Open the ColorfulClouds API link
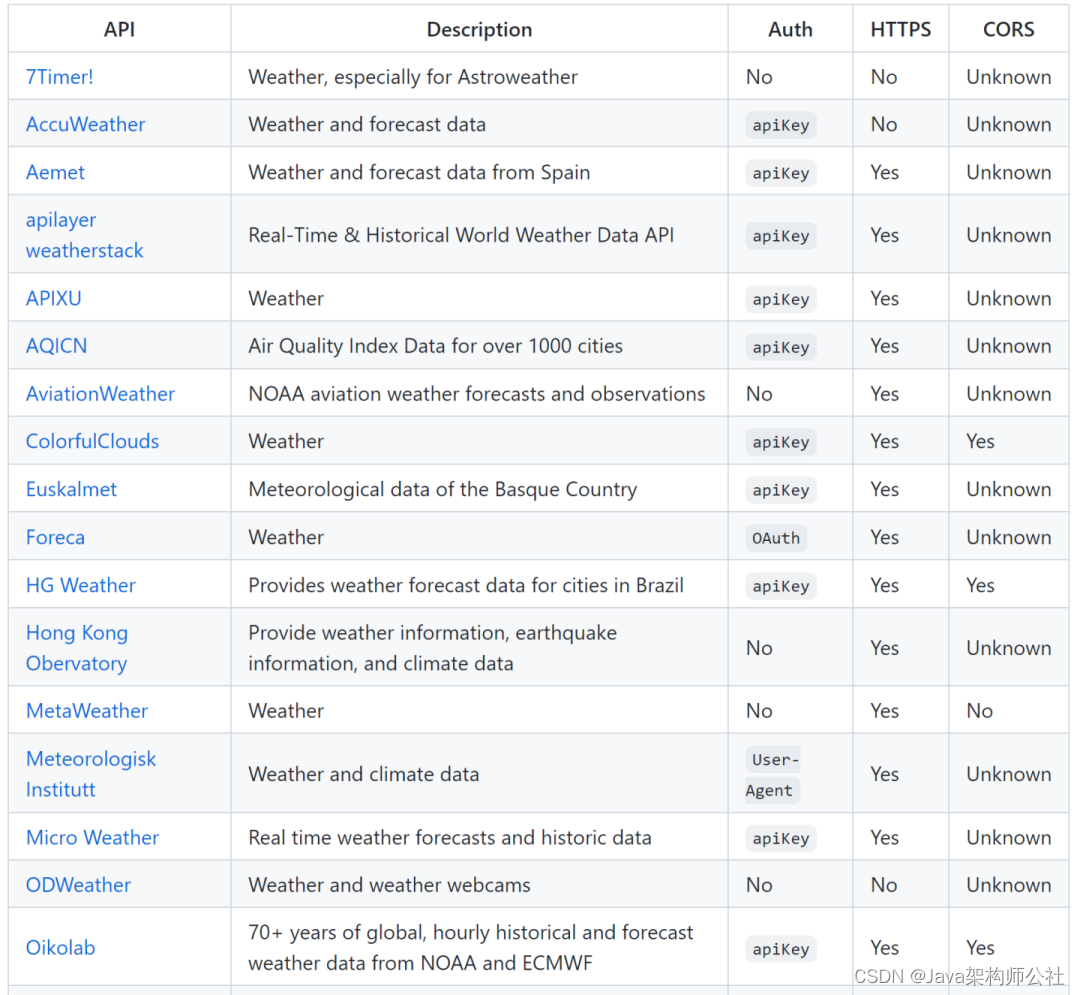Viewport: 1080px width, 995px height. (92, 441)
